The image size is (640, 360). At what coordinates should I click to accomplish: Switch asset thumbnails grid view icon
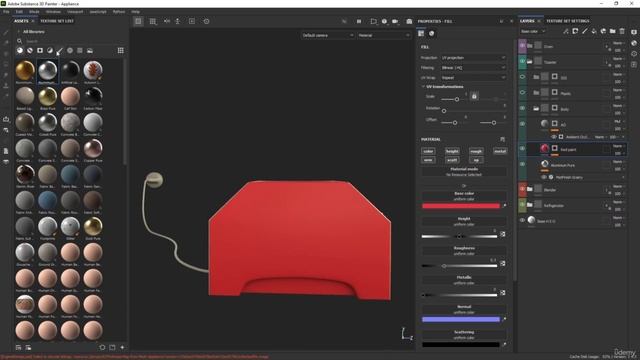tap(120, 51)
